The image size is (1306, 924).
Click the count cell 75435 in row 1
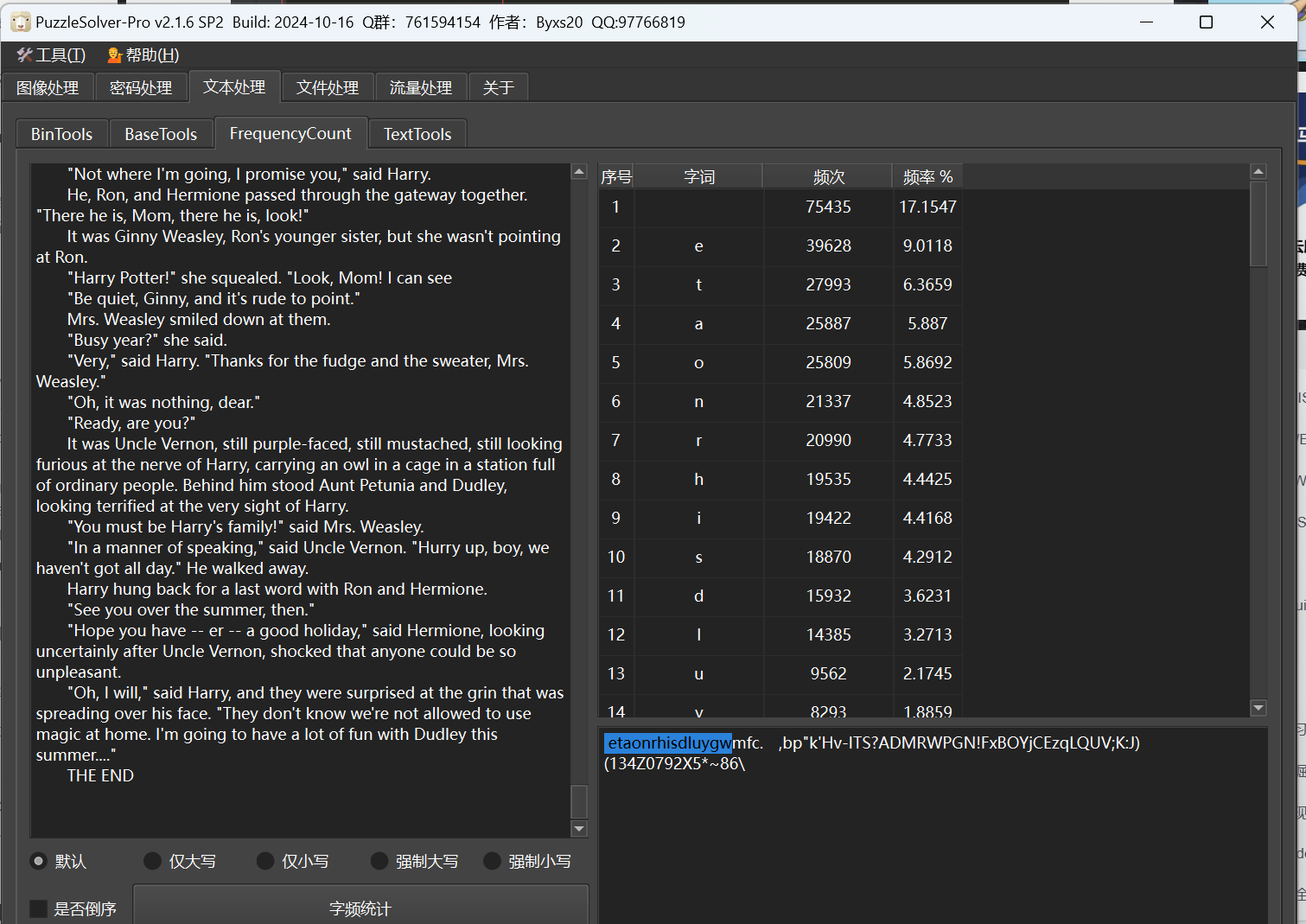pos(828,207)
